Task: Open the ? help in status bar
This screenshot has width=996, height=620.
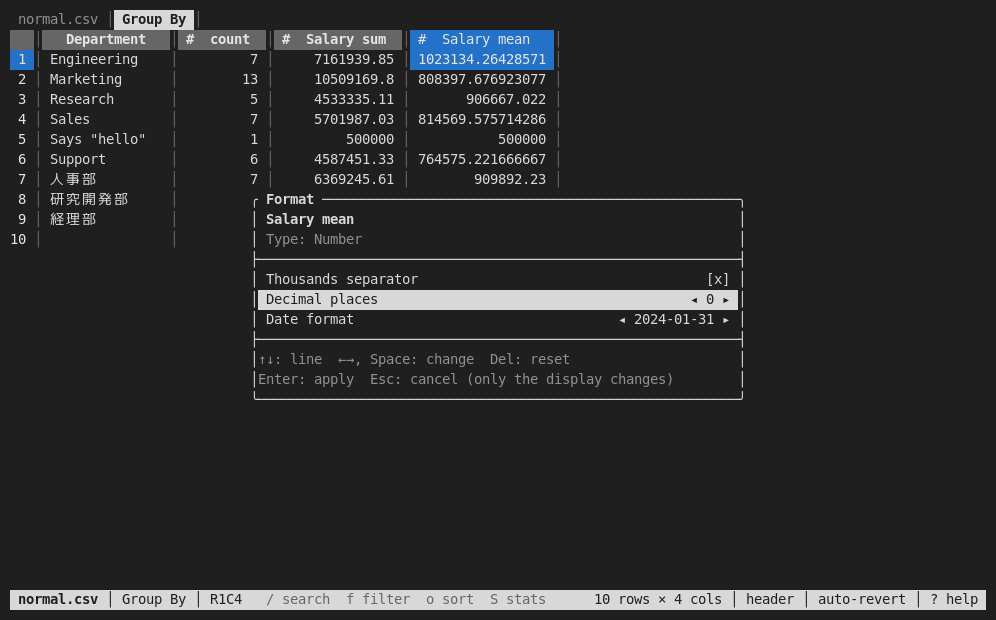Action: click(954, 600)
